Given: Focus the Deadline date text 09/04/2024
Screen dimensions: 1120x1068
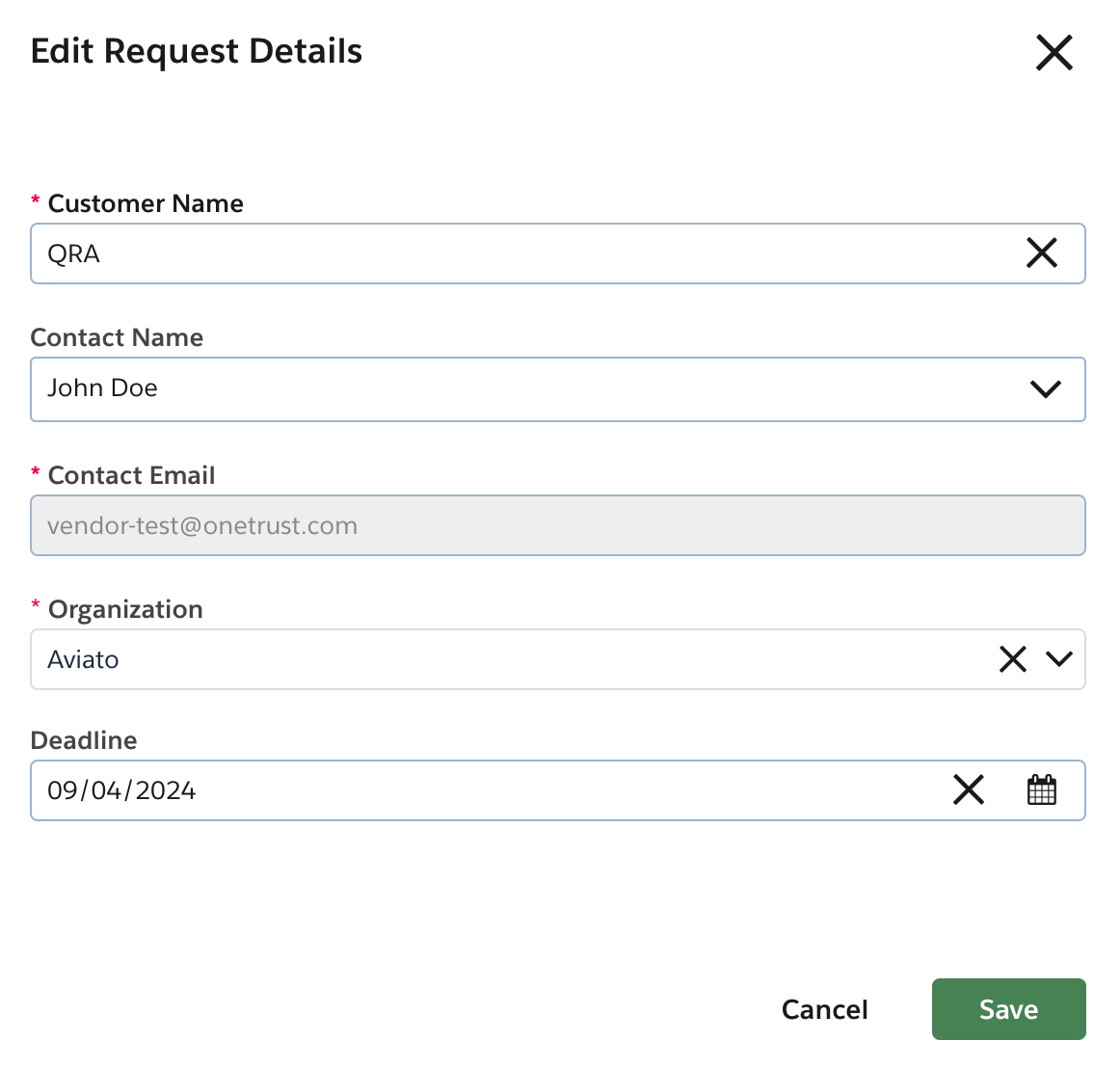Looking at the screenshot, I should pyautogui.click(x=122, y=790).
